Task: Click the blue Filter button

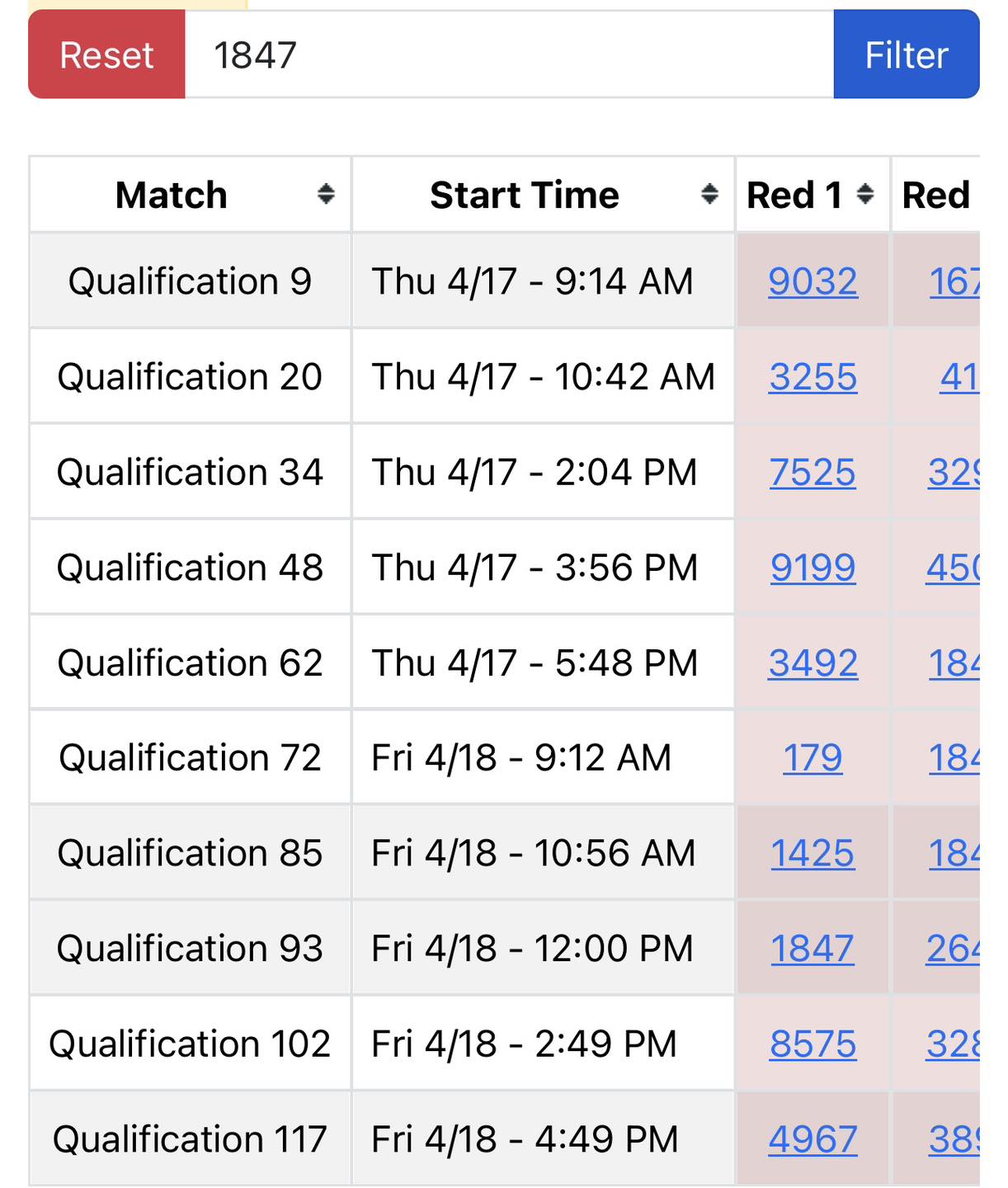Action: click(907, 54)
